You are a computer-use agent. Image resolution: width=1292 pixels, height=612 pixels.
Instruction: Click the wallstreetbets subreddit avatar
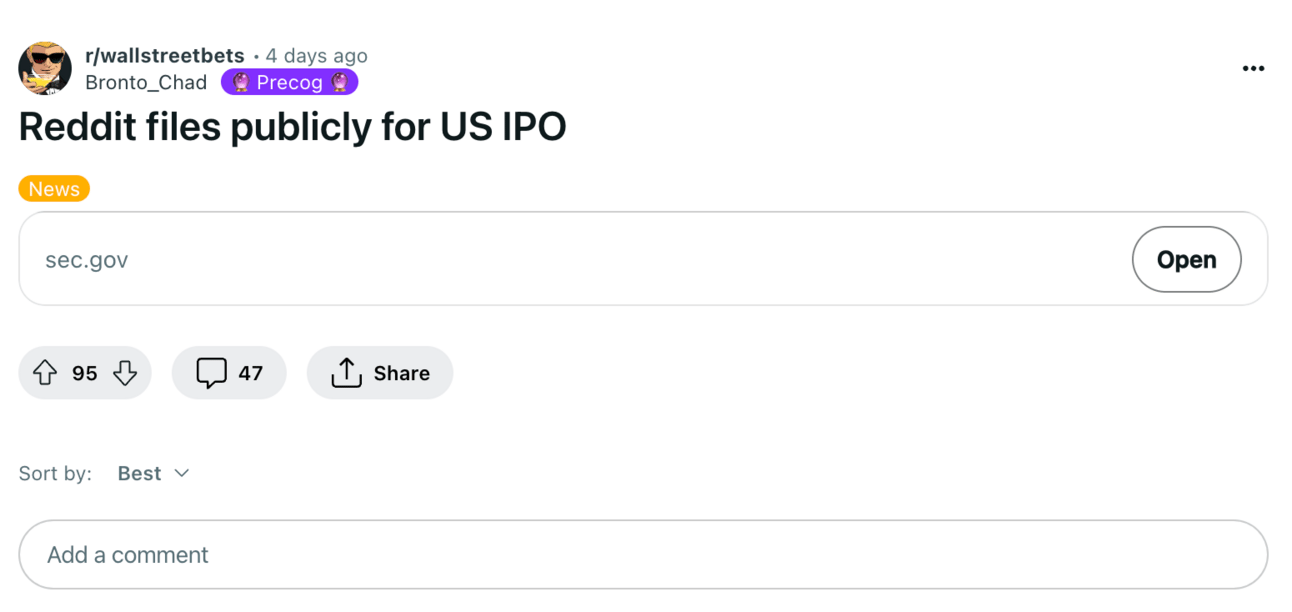coord(45,68)
